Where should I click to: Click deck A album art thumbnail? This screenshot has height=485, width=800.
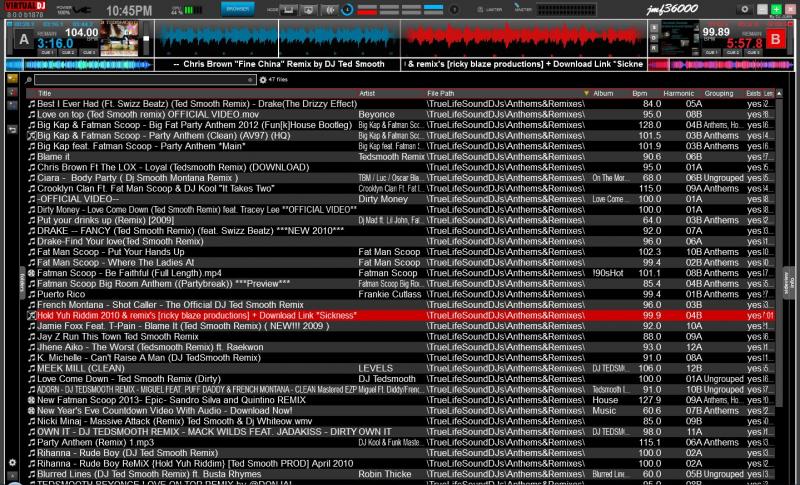(x=119, y=39)
